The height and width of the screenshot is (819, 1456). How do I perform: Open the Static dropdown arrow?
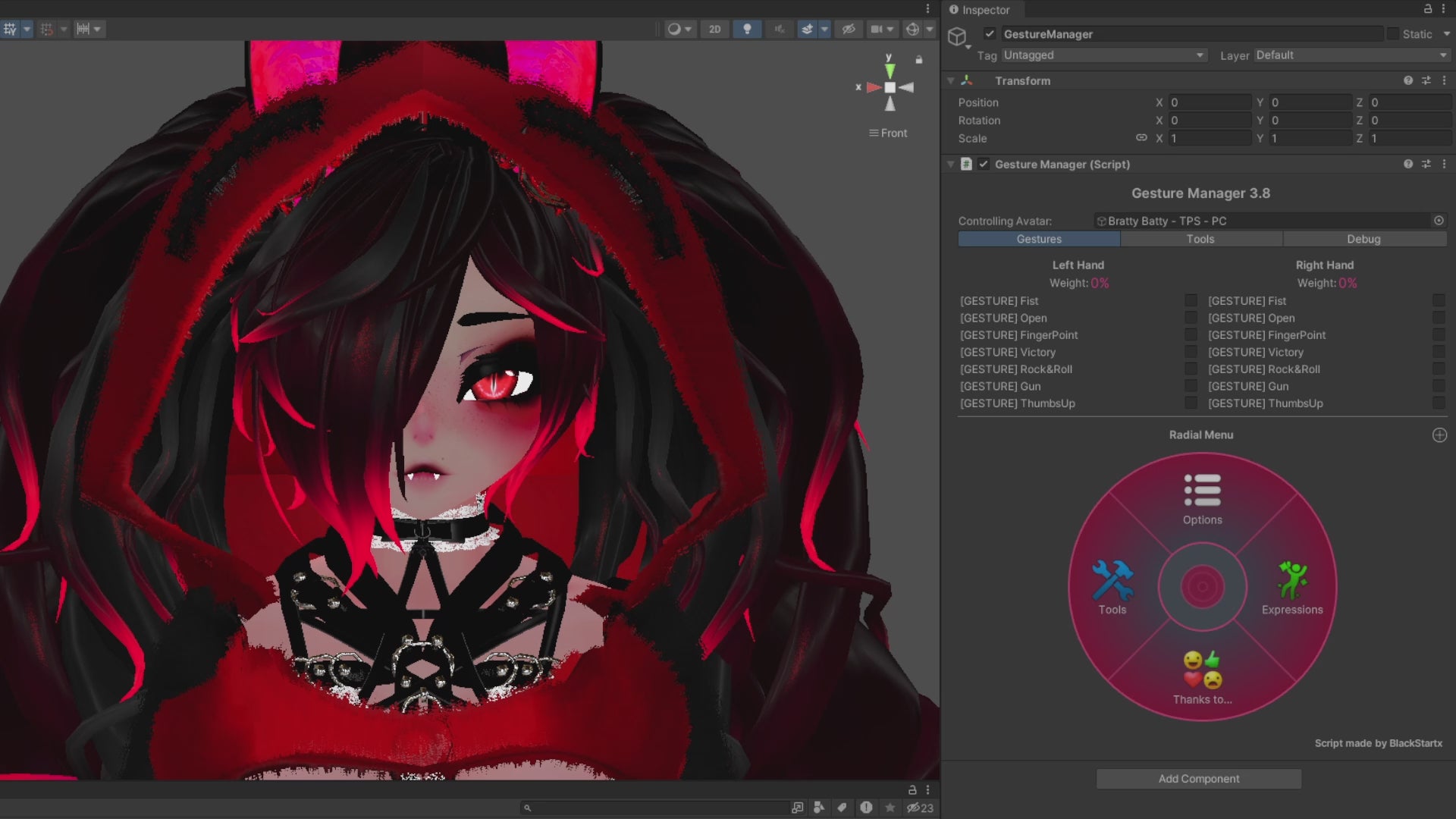[1446, 34]
